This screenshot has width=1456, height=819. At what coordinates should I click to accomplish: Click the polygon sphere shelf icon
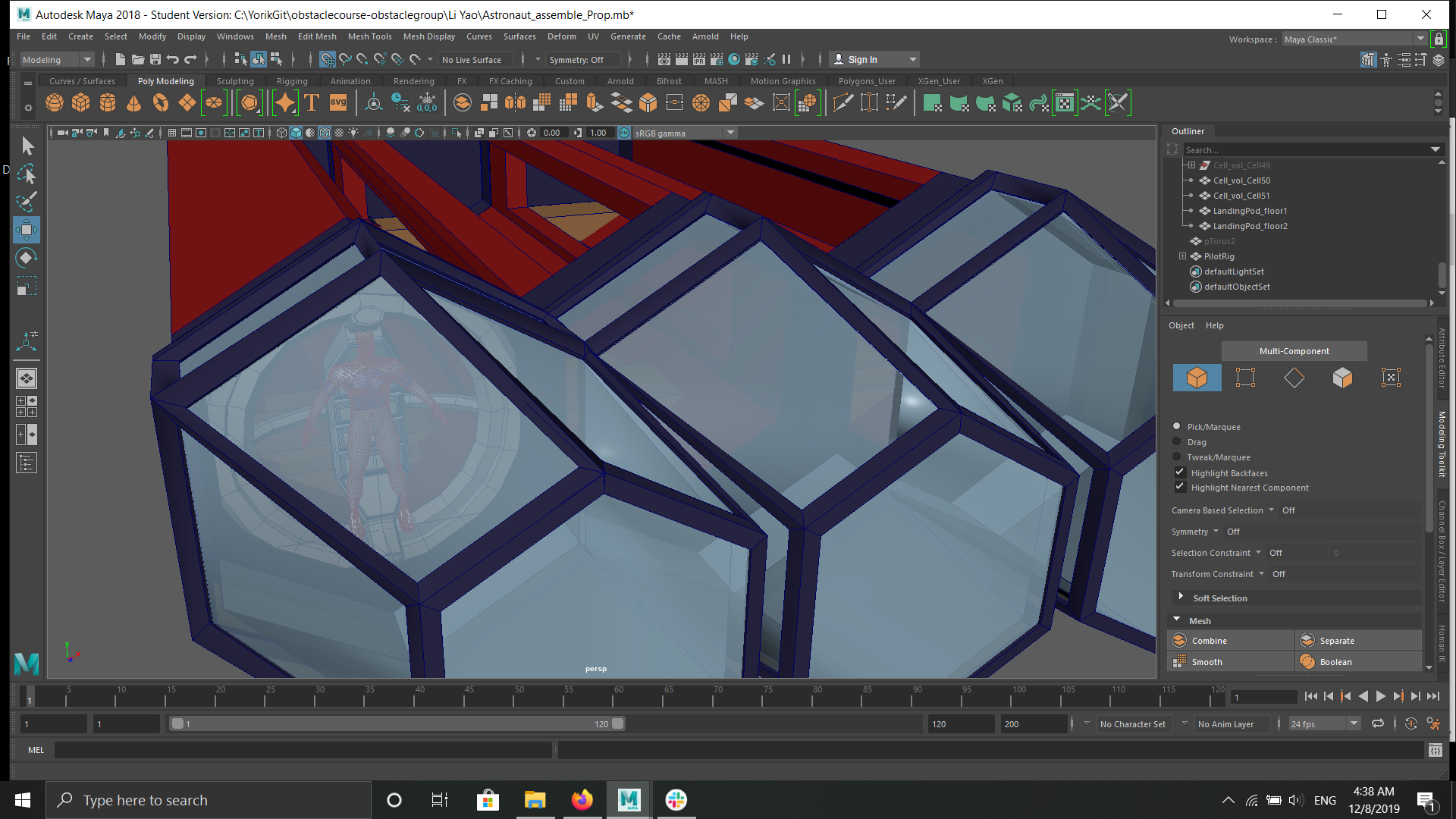[x=55, y=103]
